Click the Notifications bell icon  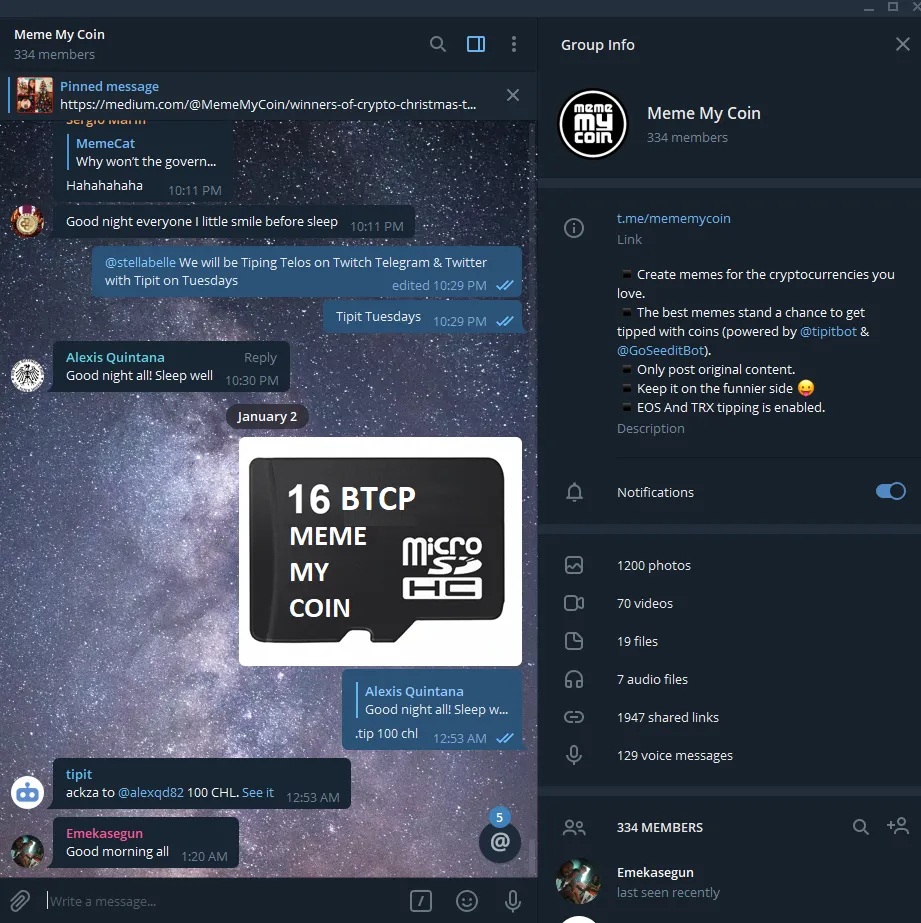pyautogui.click(x=574, y=492)
